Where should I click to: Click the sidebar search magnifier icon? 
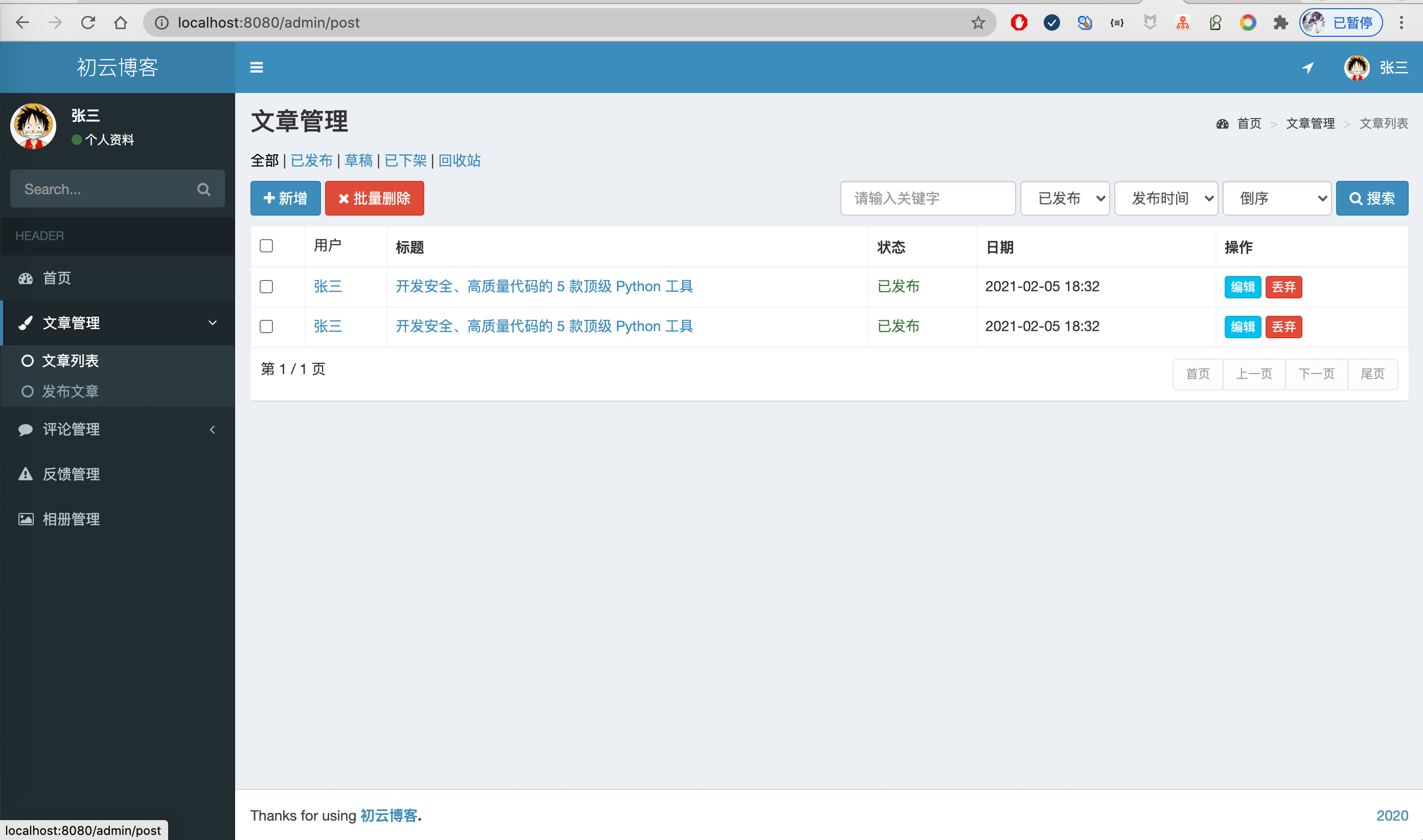pos(204,190)
